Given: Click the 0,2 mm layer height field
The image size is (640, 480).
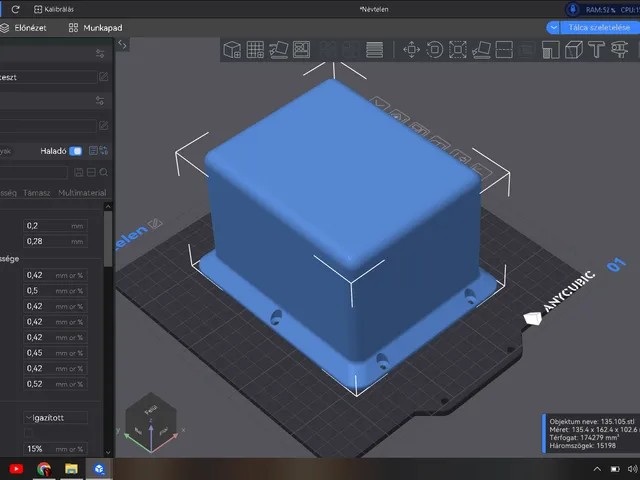Looking at the screenshot, I should [x=56, y=226].
